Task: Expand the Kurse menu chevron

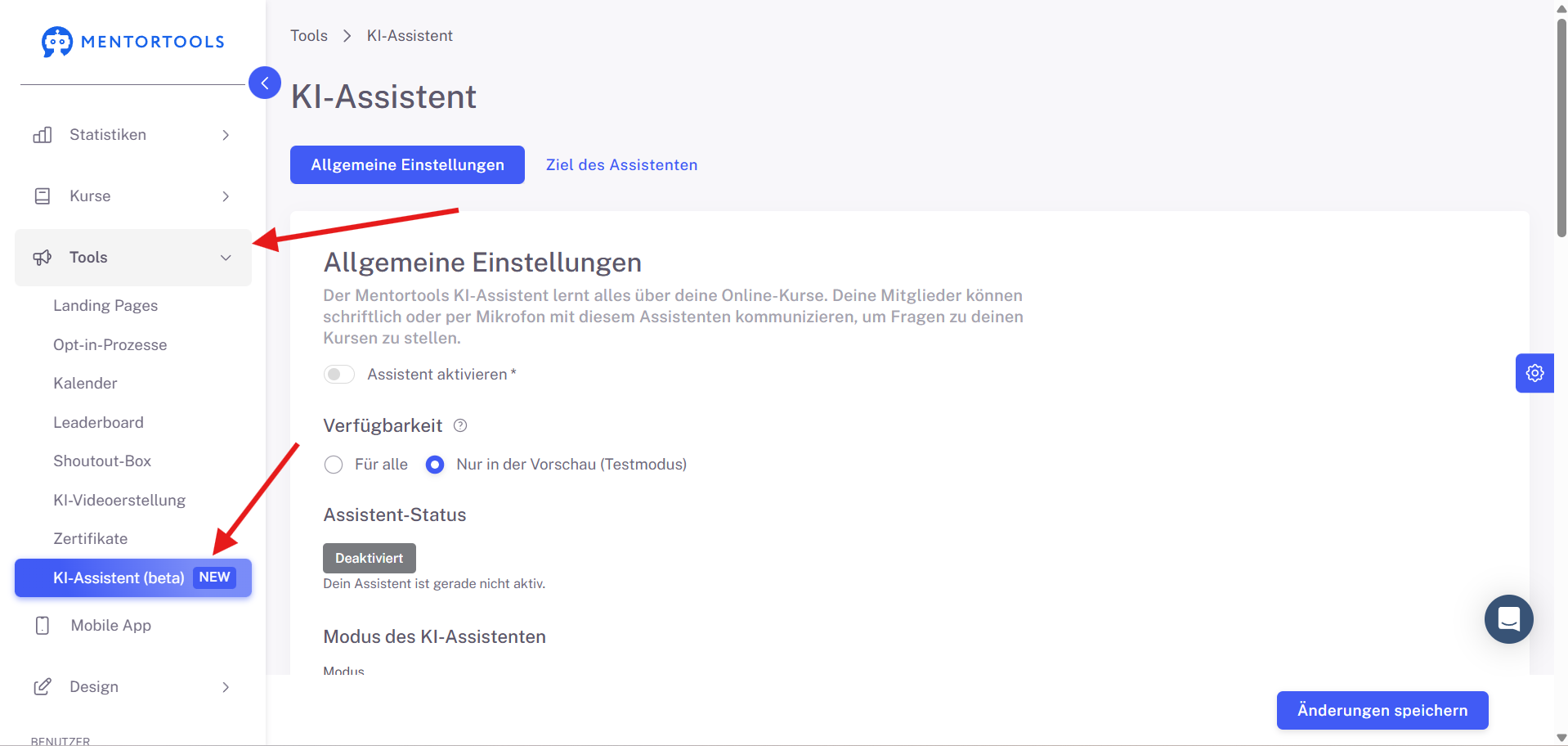Action: click(226, 196)
